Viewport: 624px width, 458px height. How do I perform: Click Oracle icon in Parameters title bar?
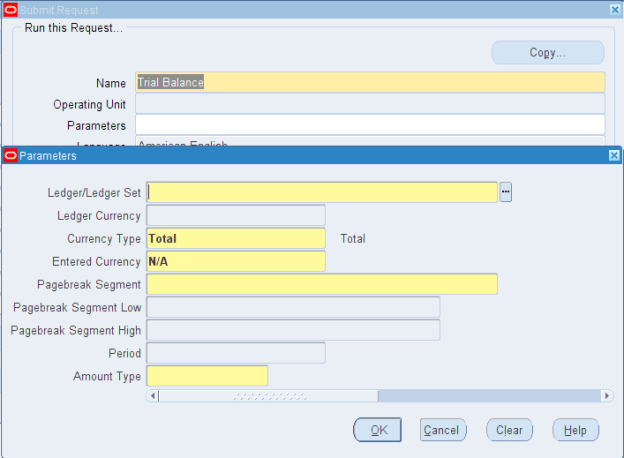pyautogui.click(x=10, y=155)
